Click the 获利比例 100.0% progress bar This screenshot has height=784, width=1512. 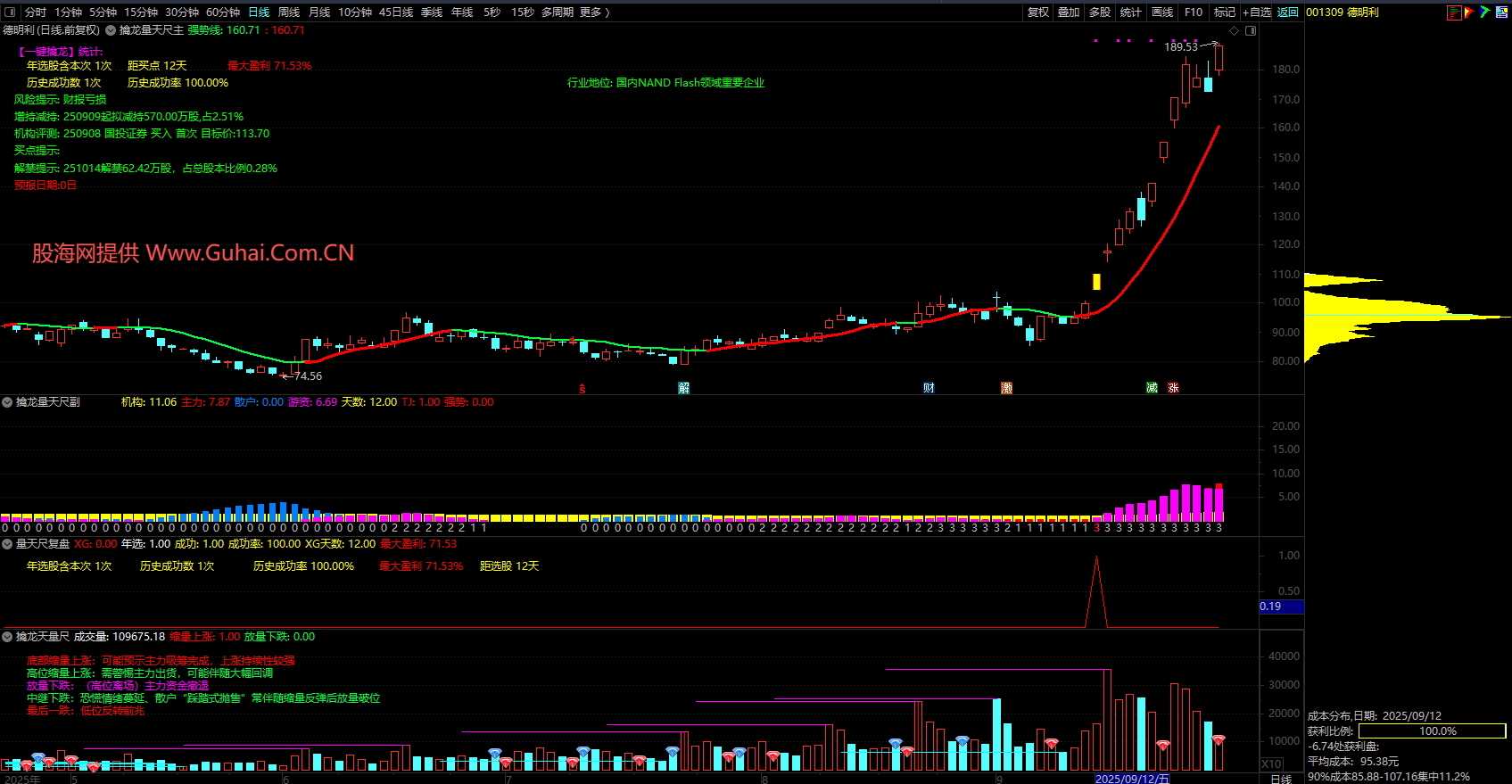pos(1432,731)
